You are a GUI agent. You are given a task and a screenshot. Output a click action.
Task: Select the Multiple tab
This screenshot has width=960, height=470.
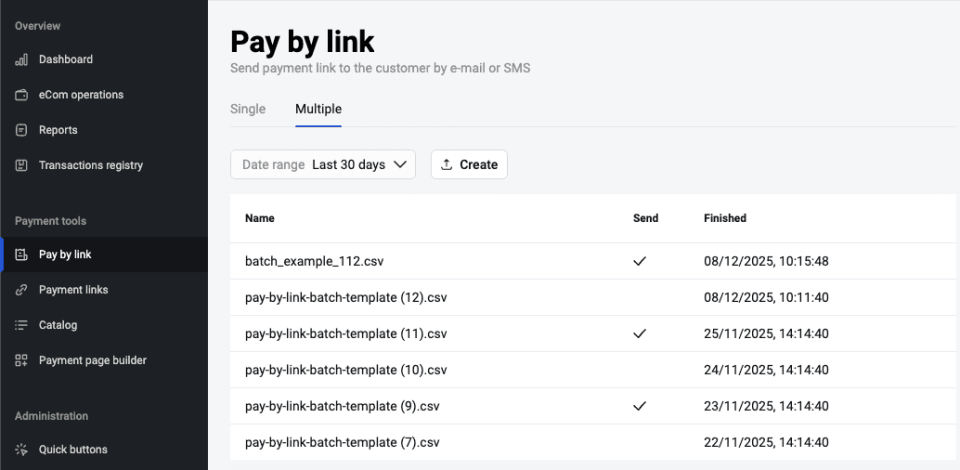318,109
